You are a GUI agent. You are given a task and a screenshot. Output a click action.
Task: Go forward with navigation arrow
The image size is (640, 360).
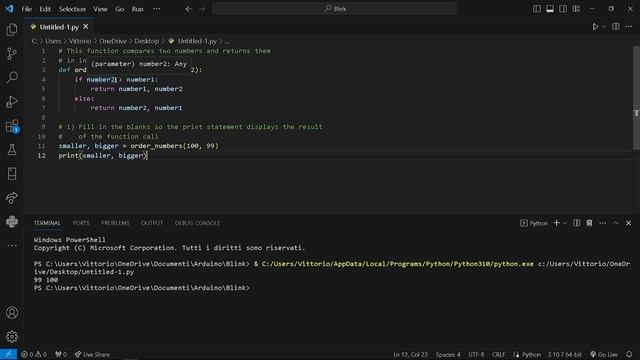[x=202, y=9]
